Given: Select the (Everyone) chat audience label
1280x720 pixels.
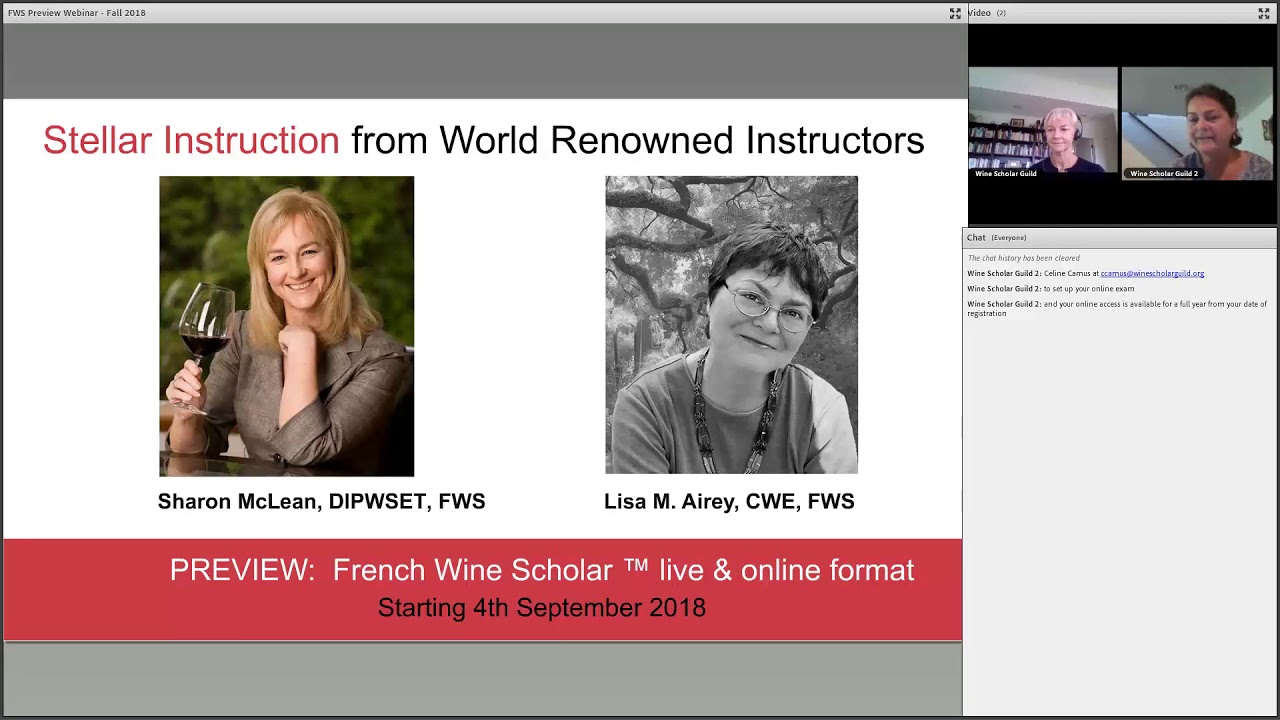Looking at the screenshot, I should [x=1009, y=238].
